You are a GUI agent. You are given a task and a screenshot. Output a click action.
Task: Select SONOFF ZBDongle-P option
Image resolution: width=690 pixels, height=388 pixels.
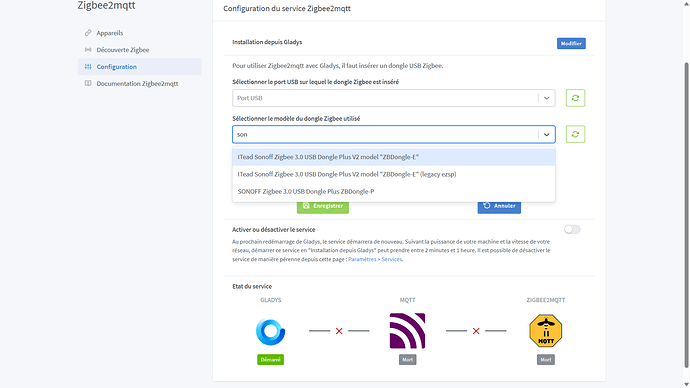pos(394,191)
